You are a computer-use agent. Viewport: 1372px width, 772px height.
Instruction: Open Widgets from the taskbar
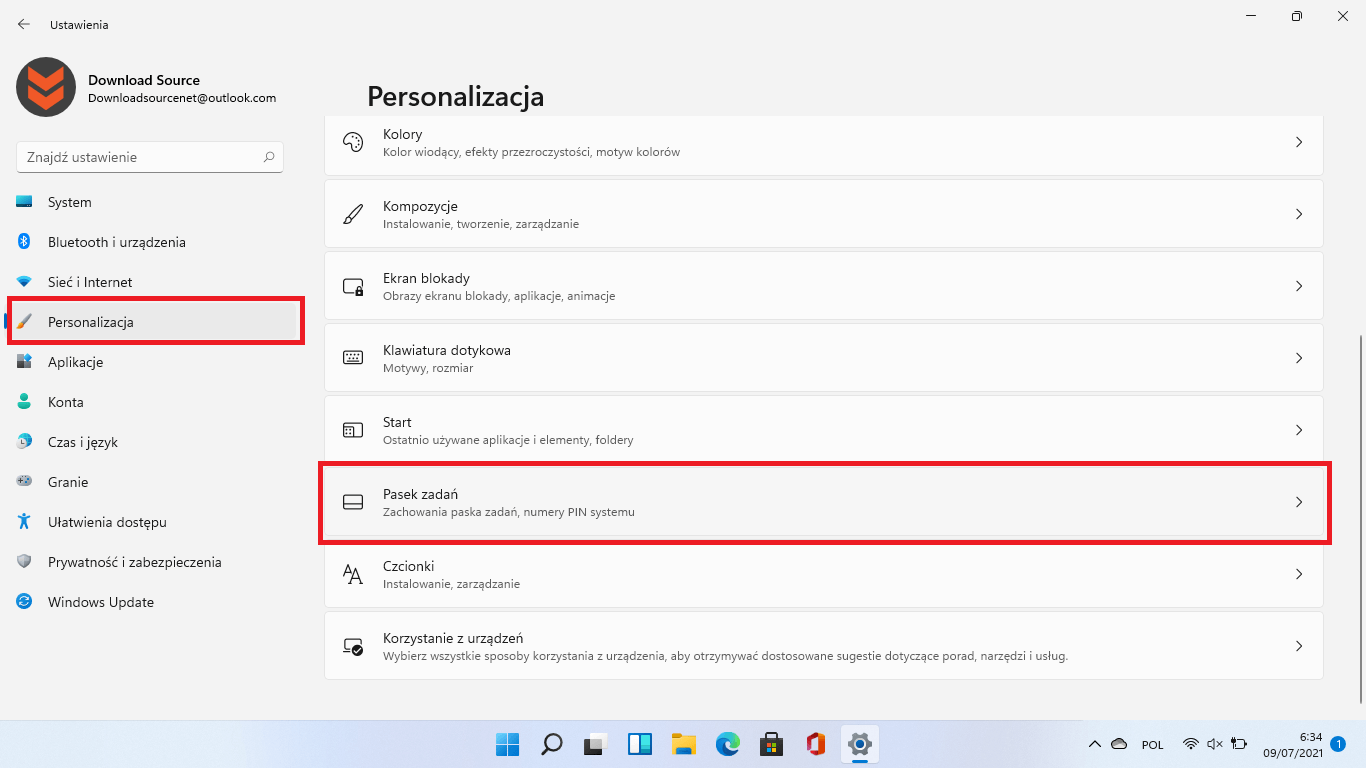(x=640, y=745)
